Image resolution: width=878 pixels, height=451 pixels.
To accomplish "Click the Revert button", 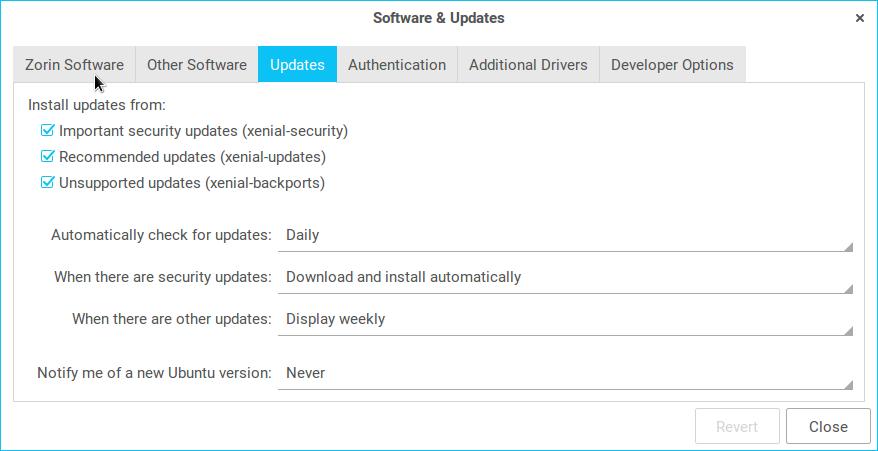I will (x=737, y=427).
